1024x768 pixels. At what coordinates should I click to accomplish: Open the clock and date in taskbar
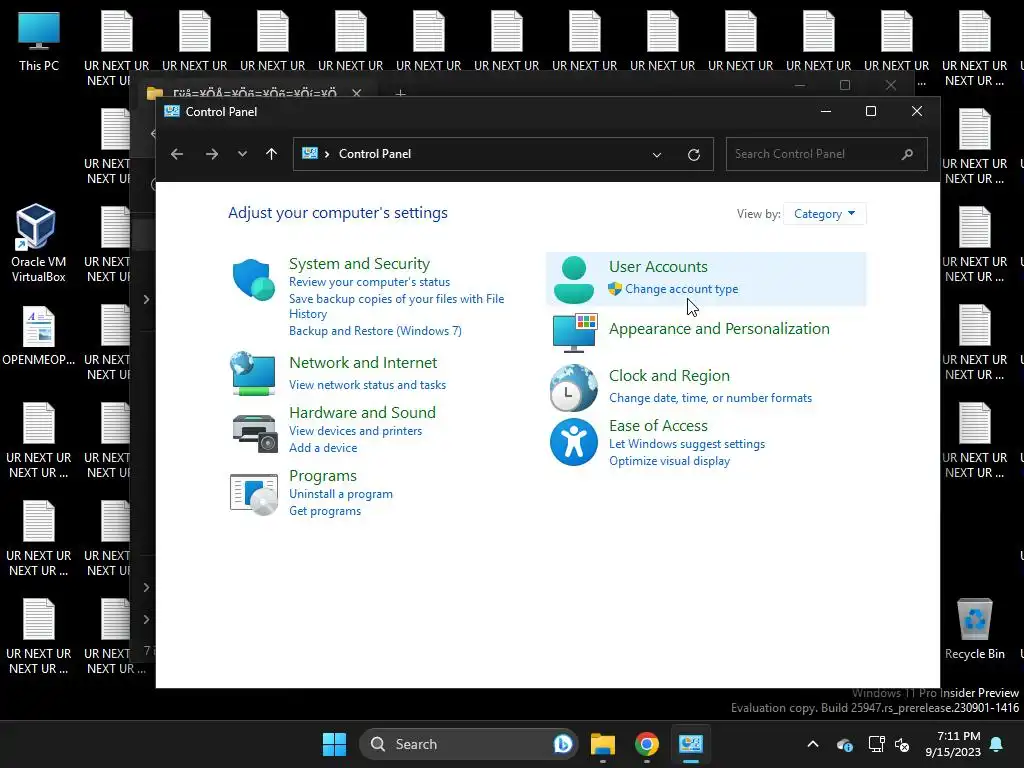click(x=953, y=744)
